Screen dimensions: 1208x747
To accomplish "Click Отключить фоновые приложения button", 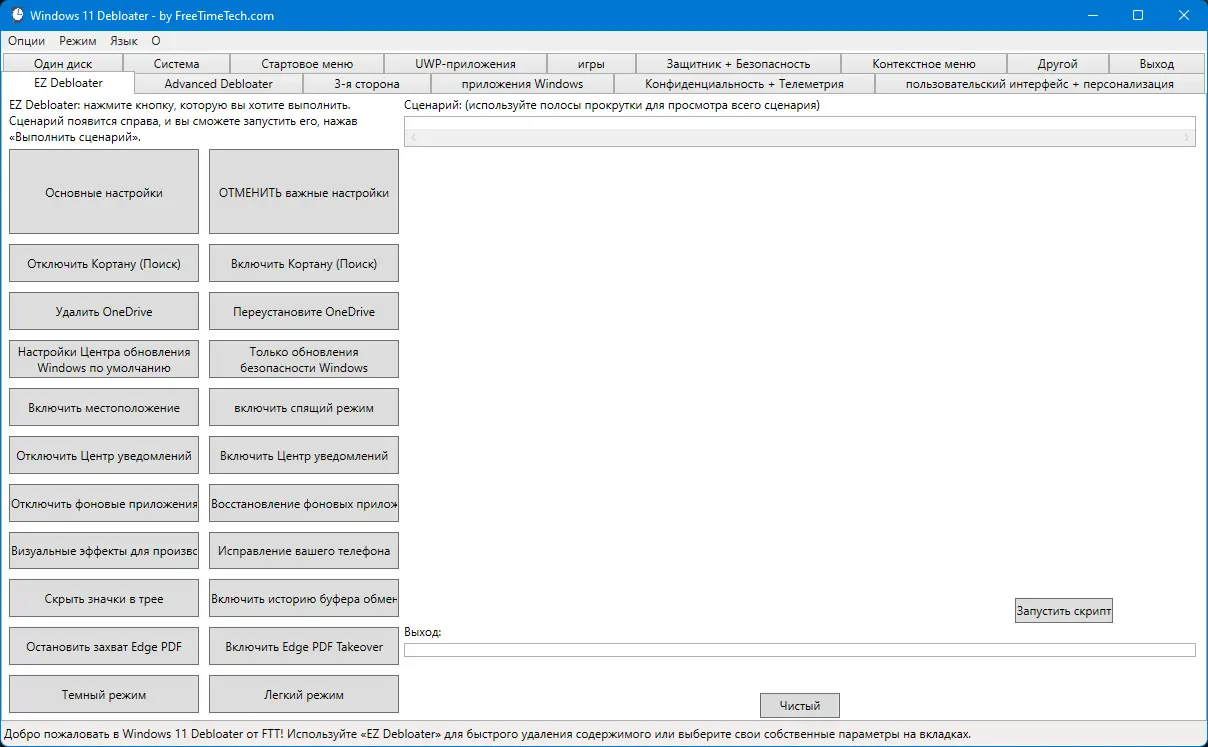I will point(104,503).
